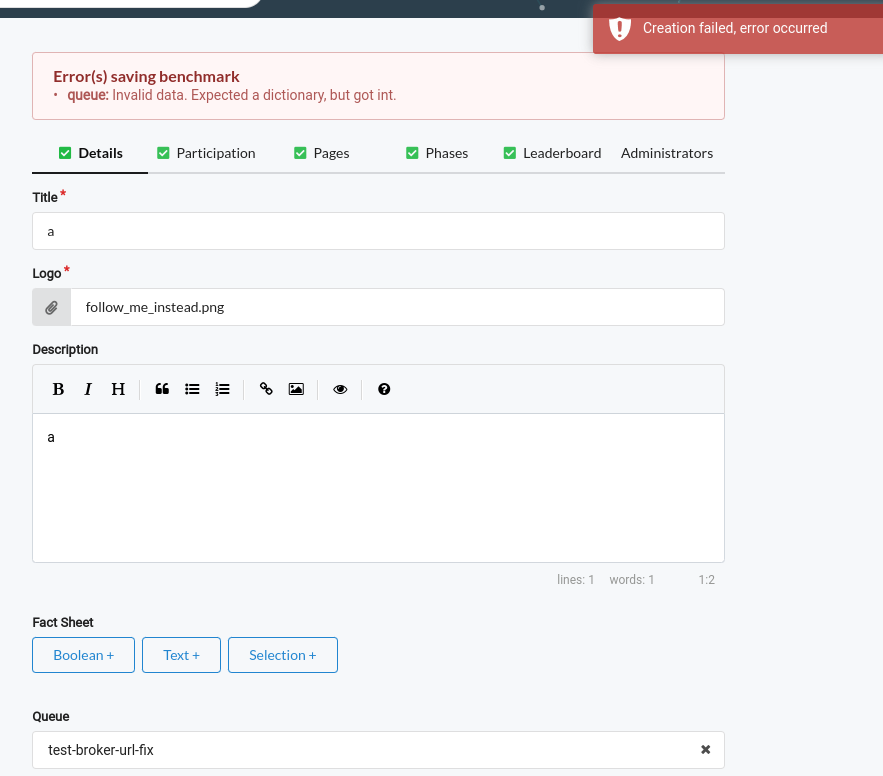Open the markdown editor help

384,389
